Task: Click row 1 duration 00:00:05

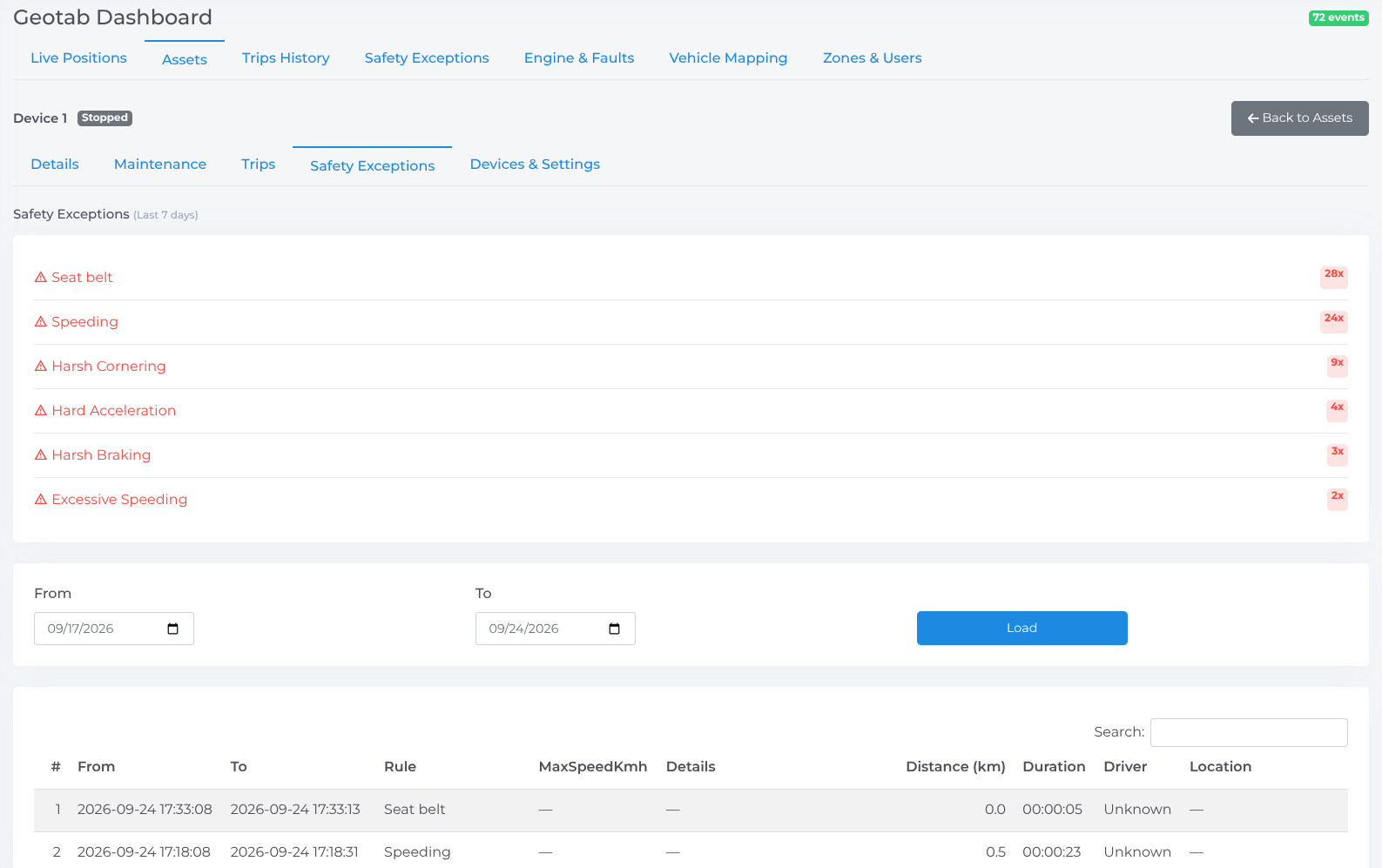Action: [x=1052, y=809]
